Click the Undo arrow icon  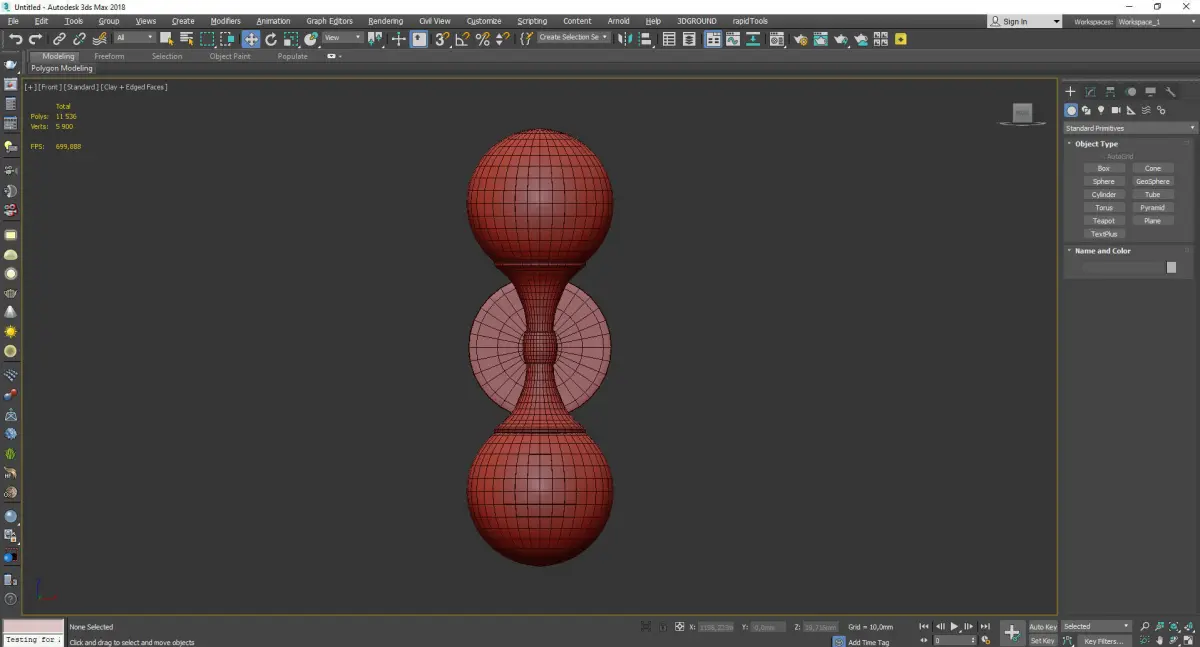coord(15,39)
